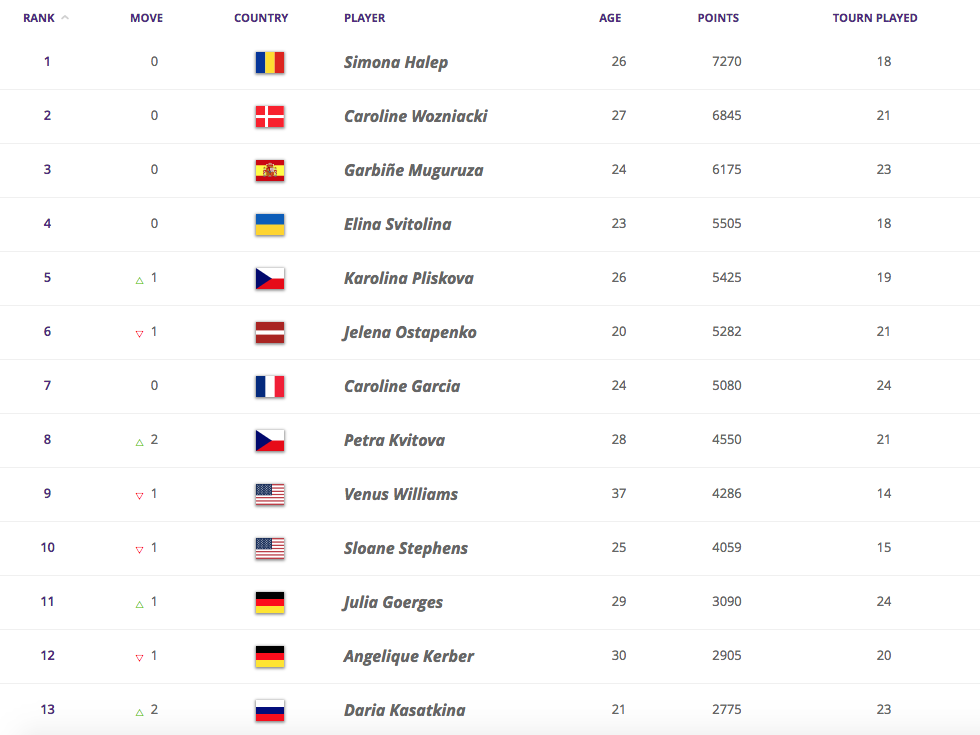
Task: Click the USA flag beside Venus Williams
Action: tap(270, 495)
